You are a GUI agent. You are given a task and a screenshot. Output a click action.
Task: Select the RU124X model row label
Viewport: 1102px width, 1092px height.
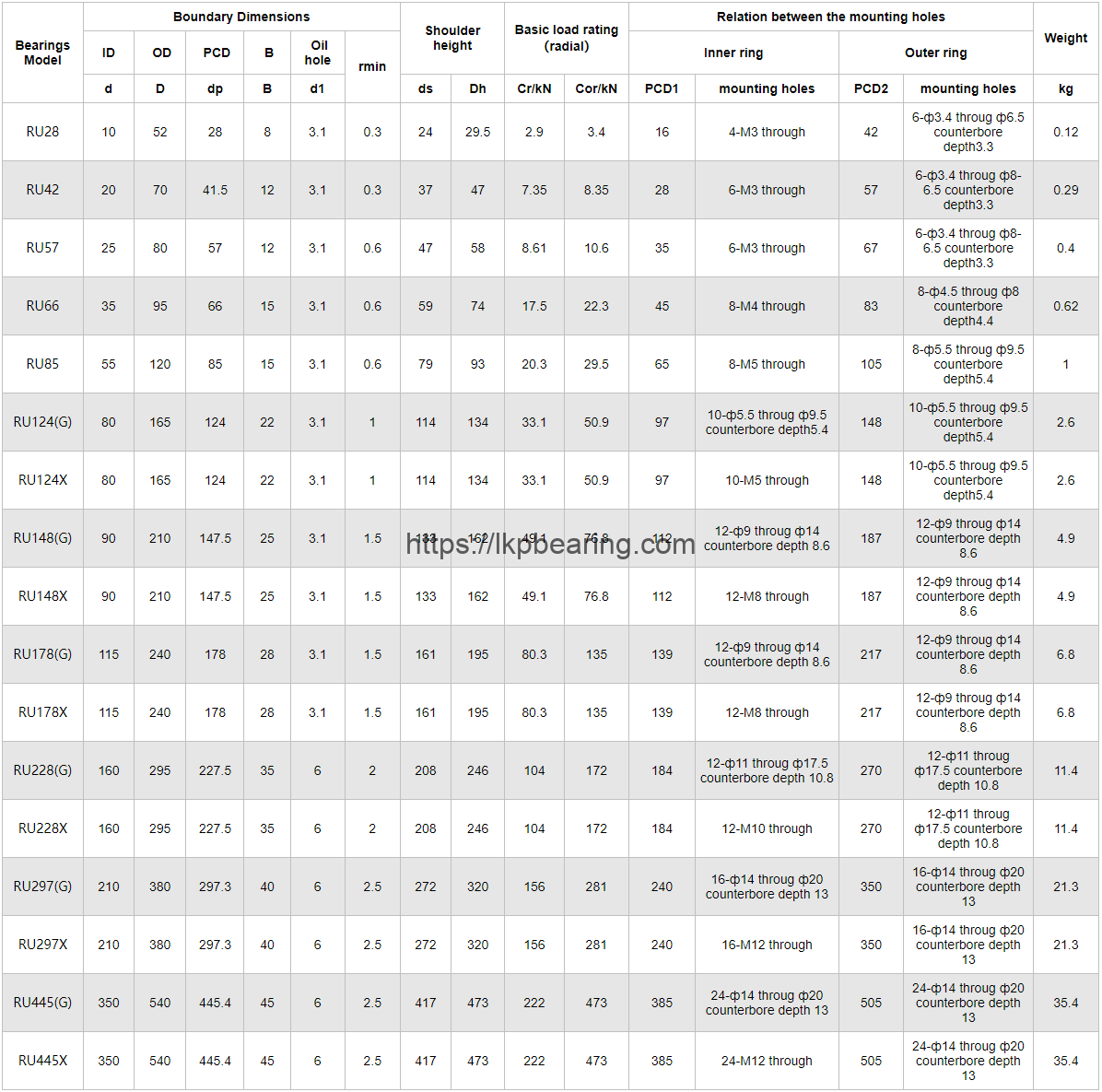point(42,480)
